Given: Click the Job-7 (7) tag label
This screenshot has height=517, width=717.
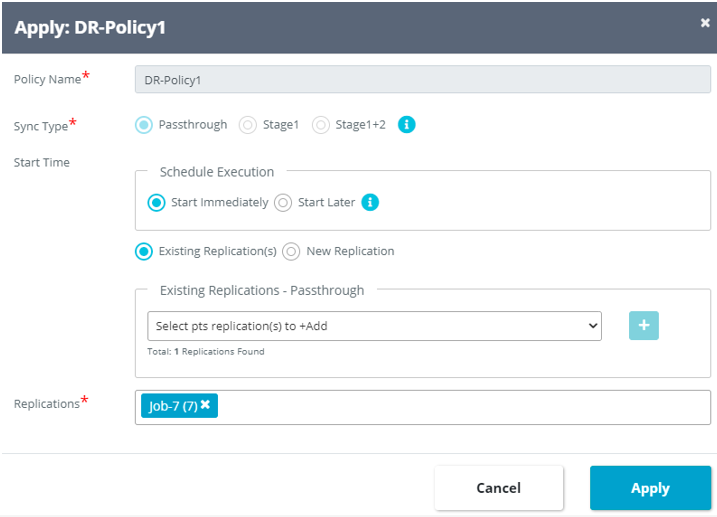Looking at the screenshot, I should [173, 406].
